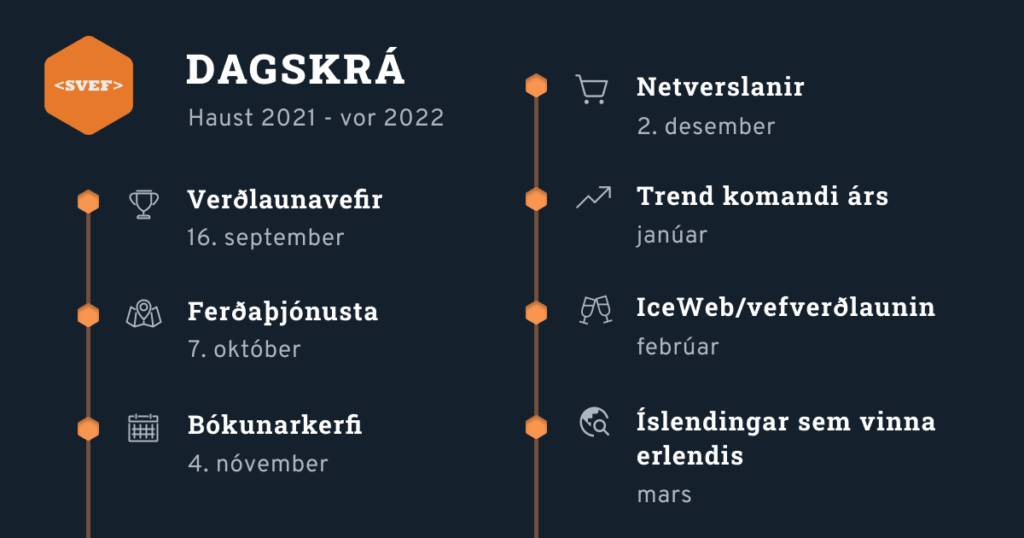Viewport: 1024px width, 538px height.
Task: Click the map pin icon beside Ferðaþjónusta
Action: click(x=144, y=314)
